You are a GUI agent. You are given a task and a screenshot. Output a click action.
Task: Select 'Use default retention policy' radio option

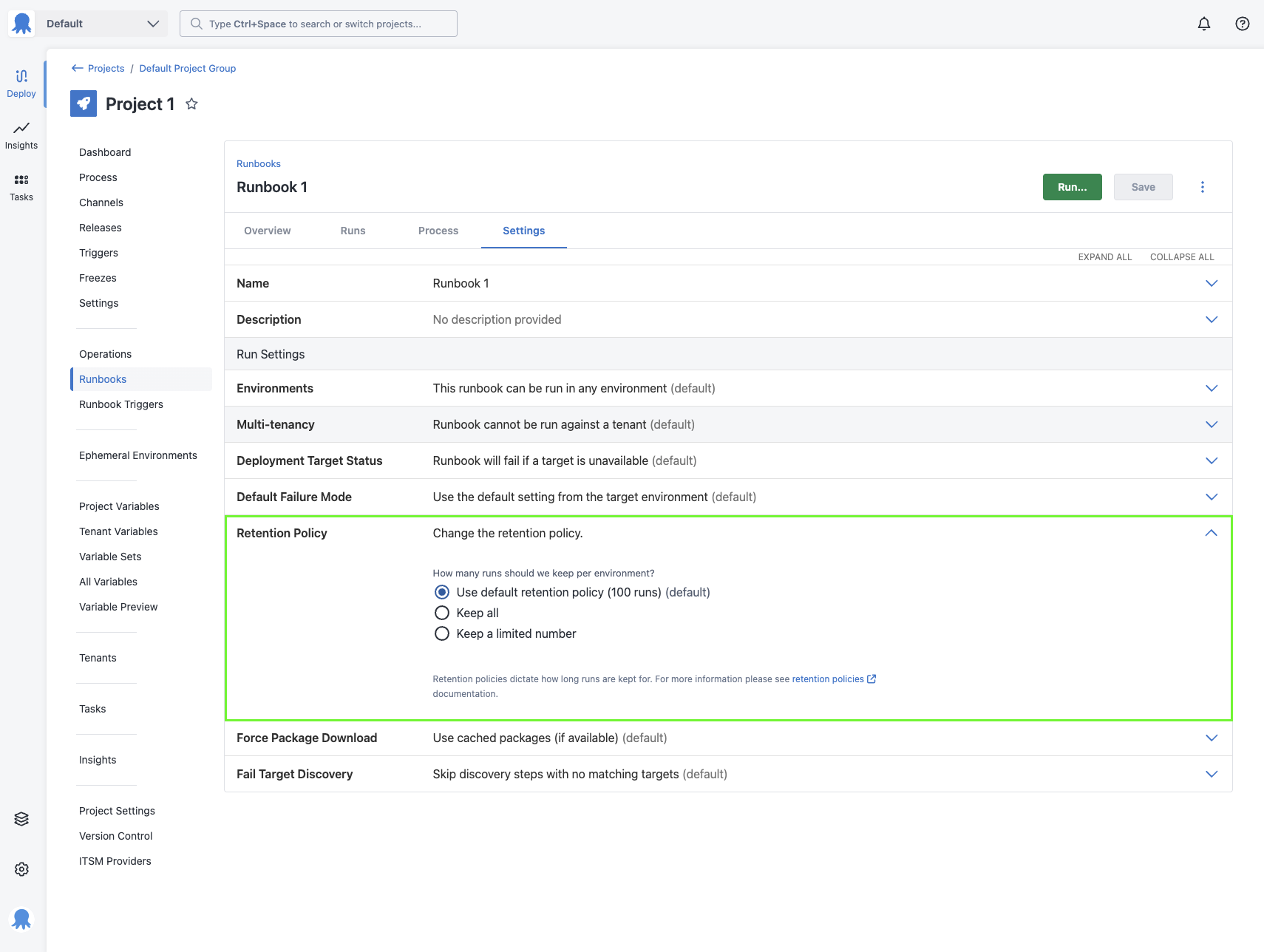pos(442,592)
